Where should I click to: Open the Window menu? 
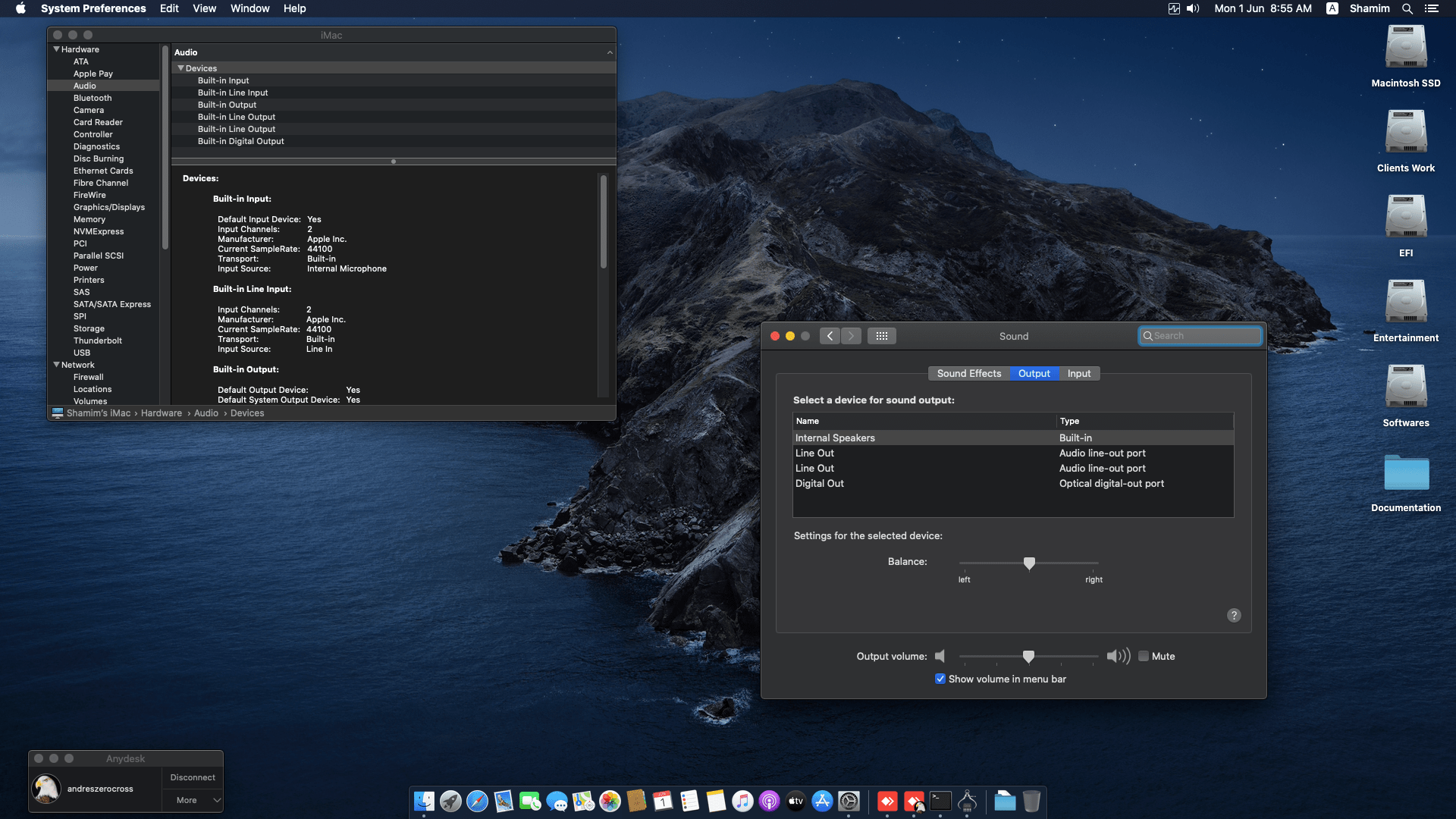(x=249, y=8)
